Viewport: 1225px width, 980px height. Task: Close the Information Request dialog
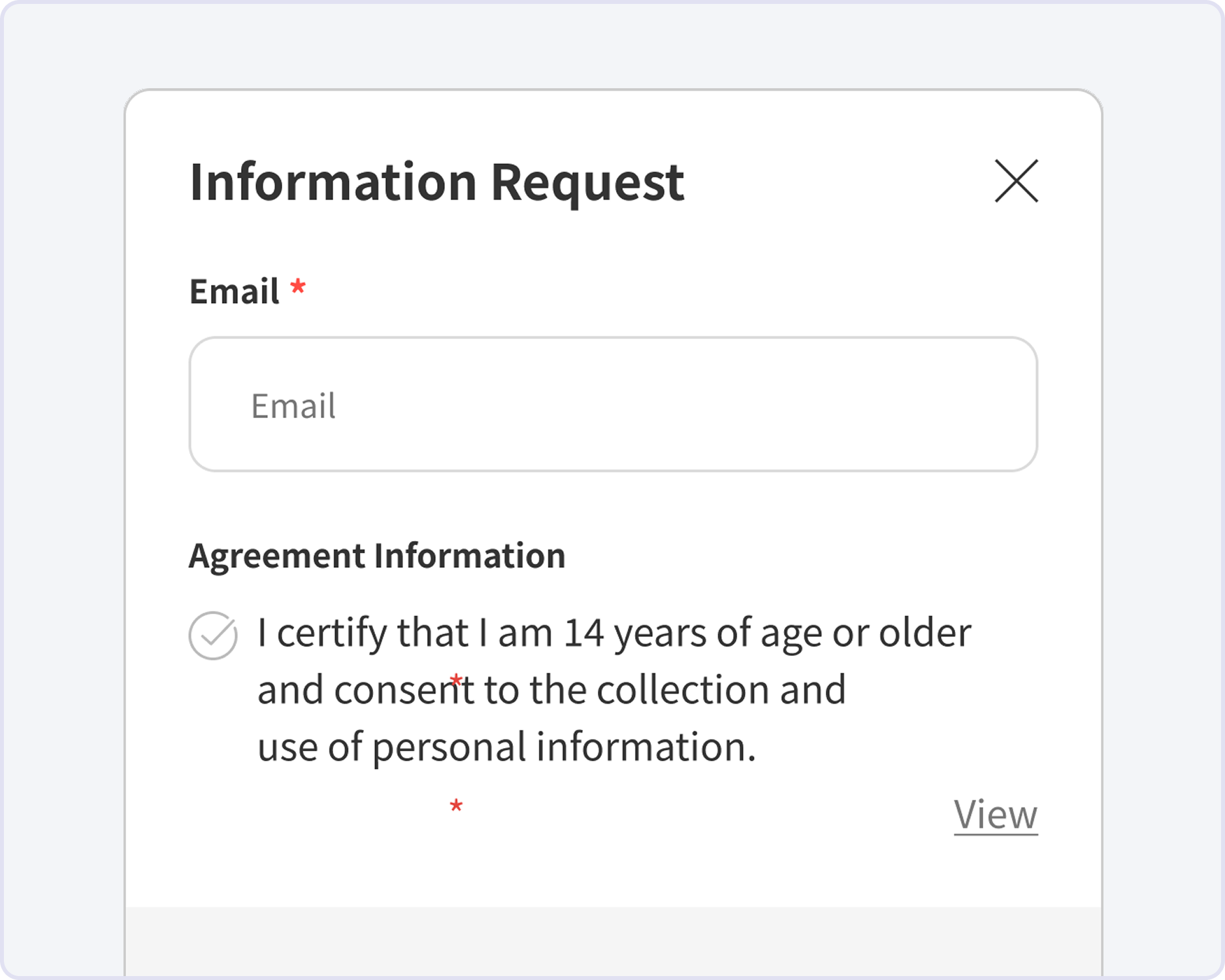(1016, 181)
